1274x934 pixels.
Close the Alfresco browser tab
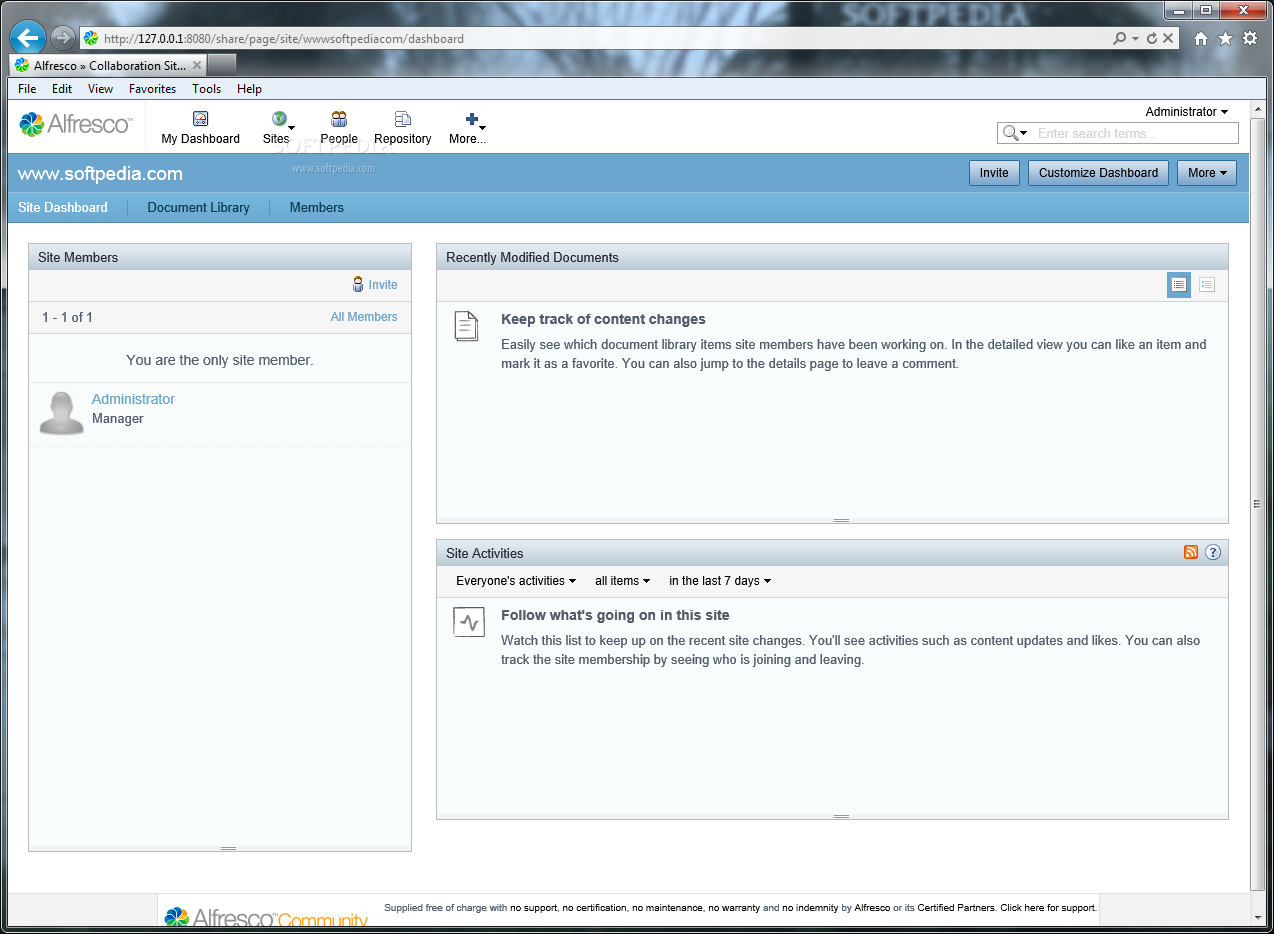coord(197,65)
